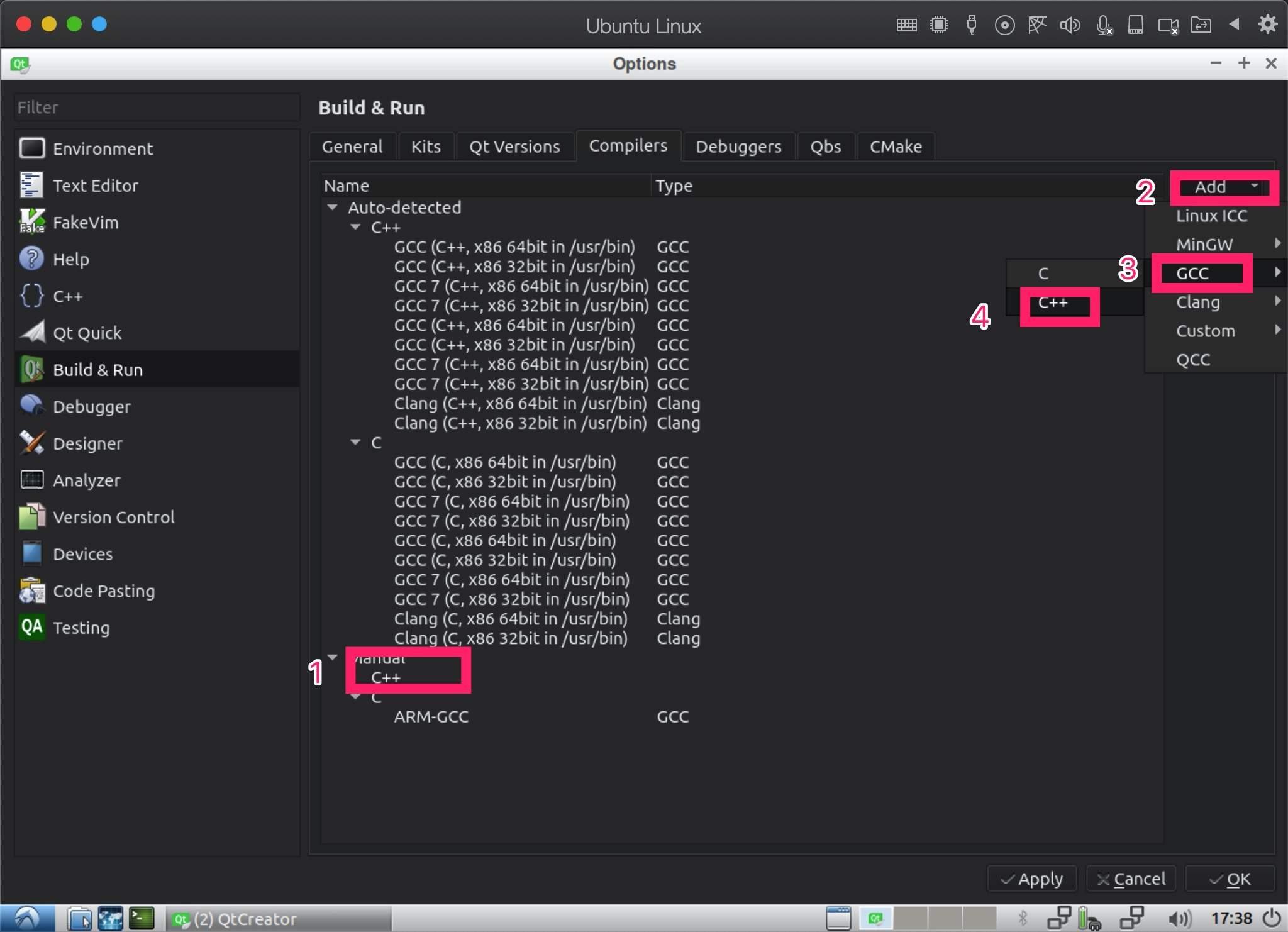Screen dimensions: 1288x932
Task: Pick C in the GCC submenu
Action: click(1075, 274)
